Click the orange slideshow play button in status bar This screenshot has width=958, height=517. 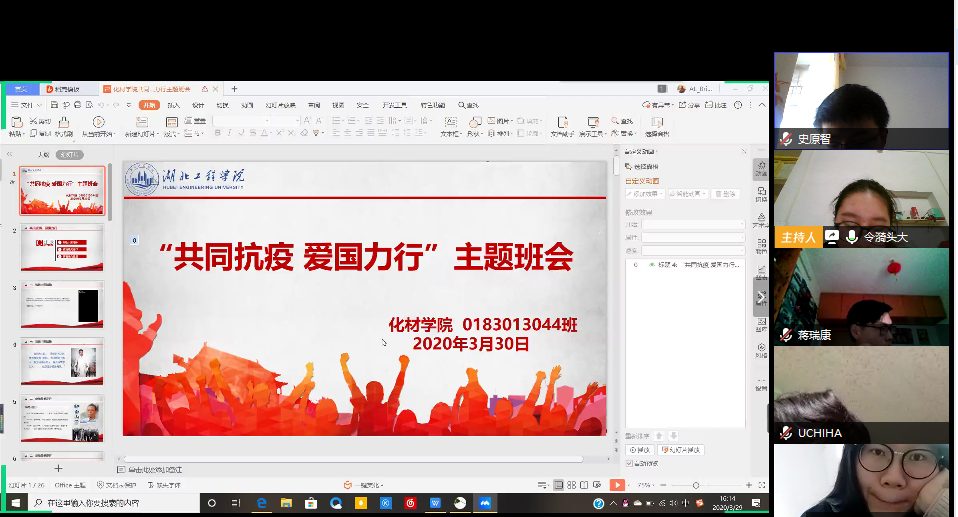pyautogui.click(x=617, y=485)
